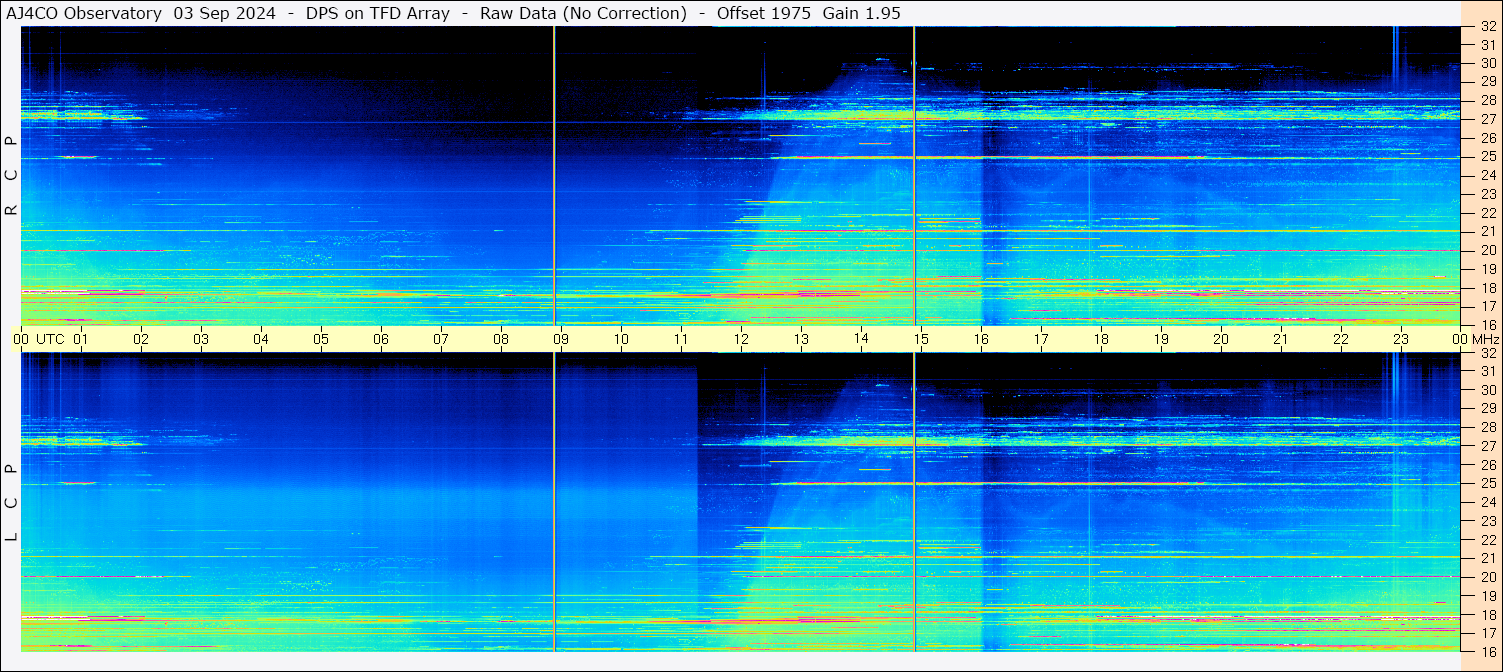Click the "Gain 1.95" value in header
Viewport: 1503px width, 672px height.
tap(861, 13)
